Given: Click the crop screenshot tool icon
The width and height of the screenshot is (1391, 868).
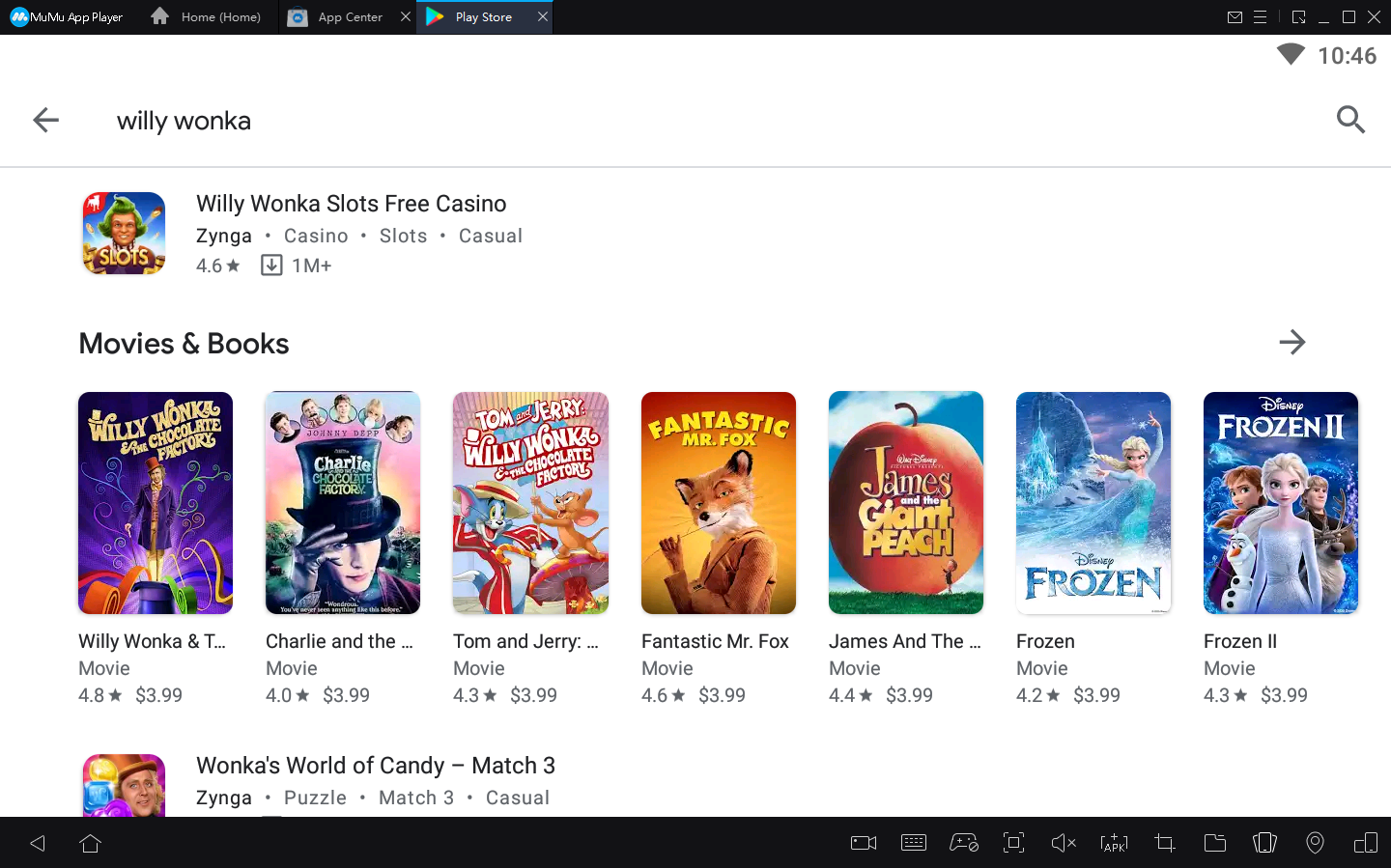Looking at the screenshot, I should pos(1165,844).
